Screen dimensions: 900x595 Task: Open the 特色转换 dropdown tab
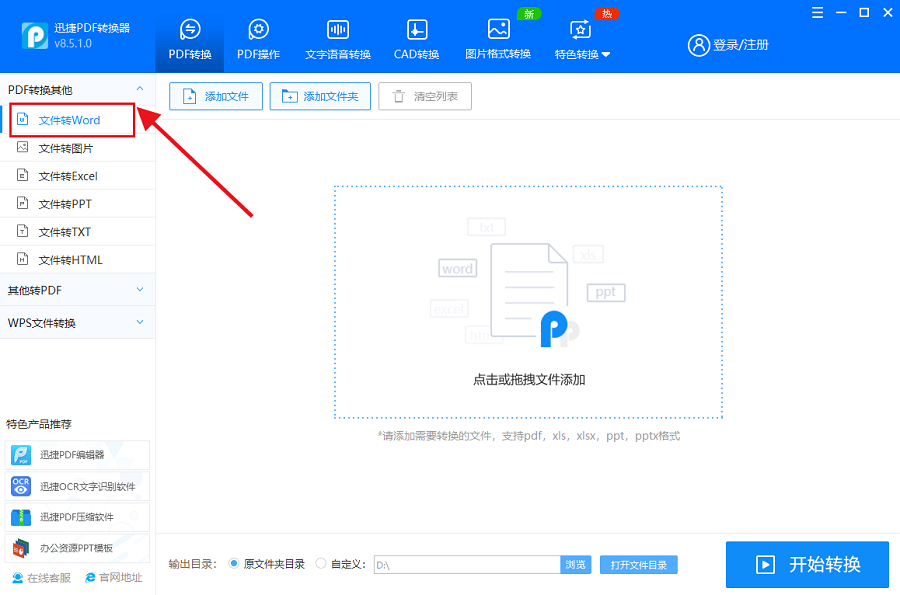(581, 38)
